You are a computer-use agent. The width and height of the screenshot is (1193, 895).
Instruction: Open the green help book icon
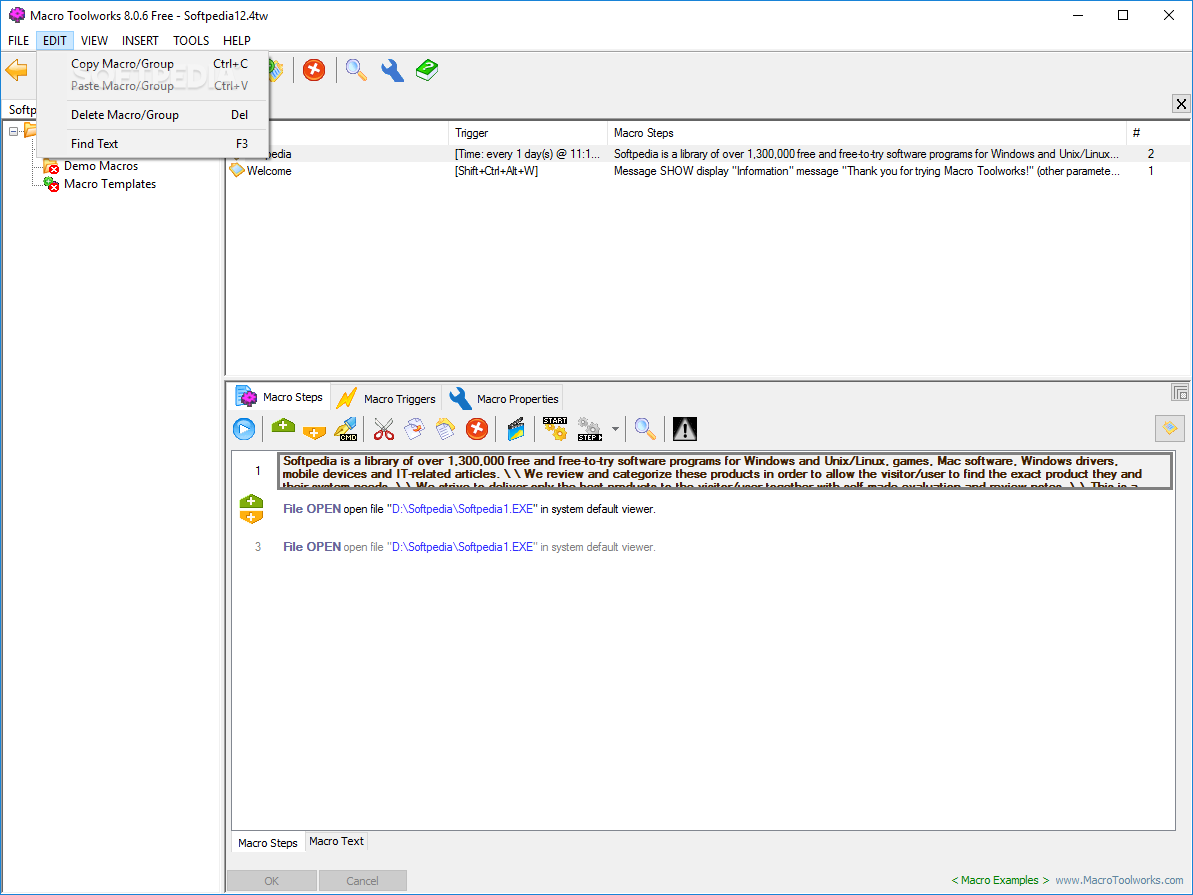427,70
